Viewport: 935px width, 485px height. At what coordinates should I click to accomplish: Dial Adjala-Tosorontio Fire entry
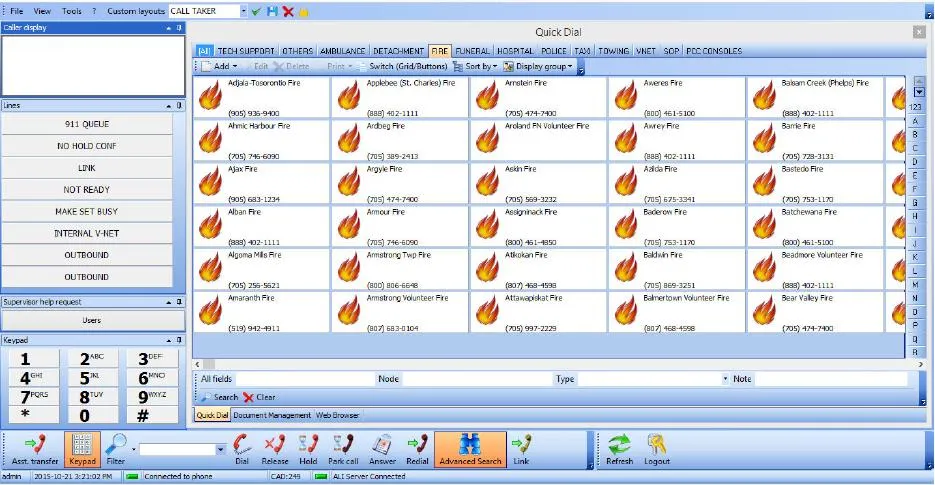coord(261,98)
